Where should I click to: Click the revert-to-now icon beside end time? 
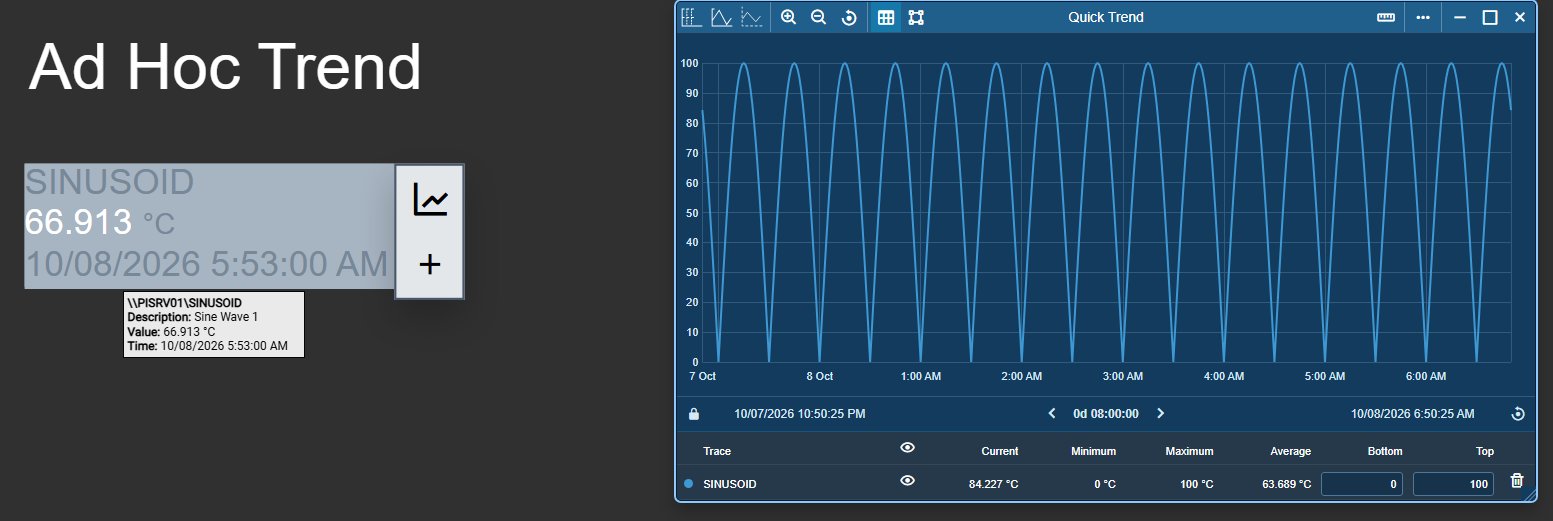1517,414
